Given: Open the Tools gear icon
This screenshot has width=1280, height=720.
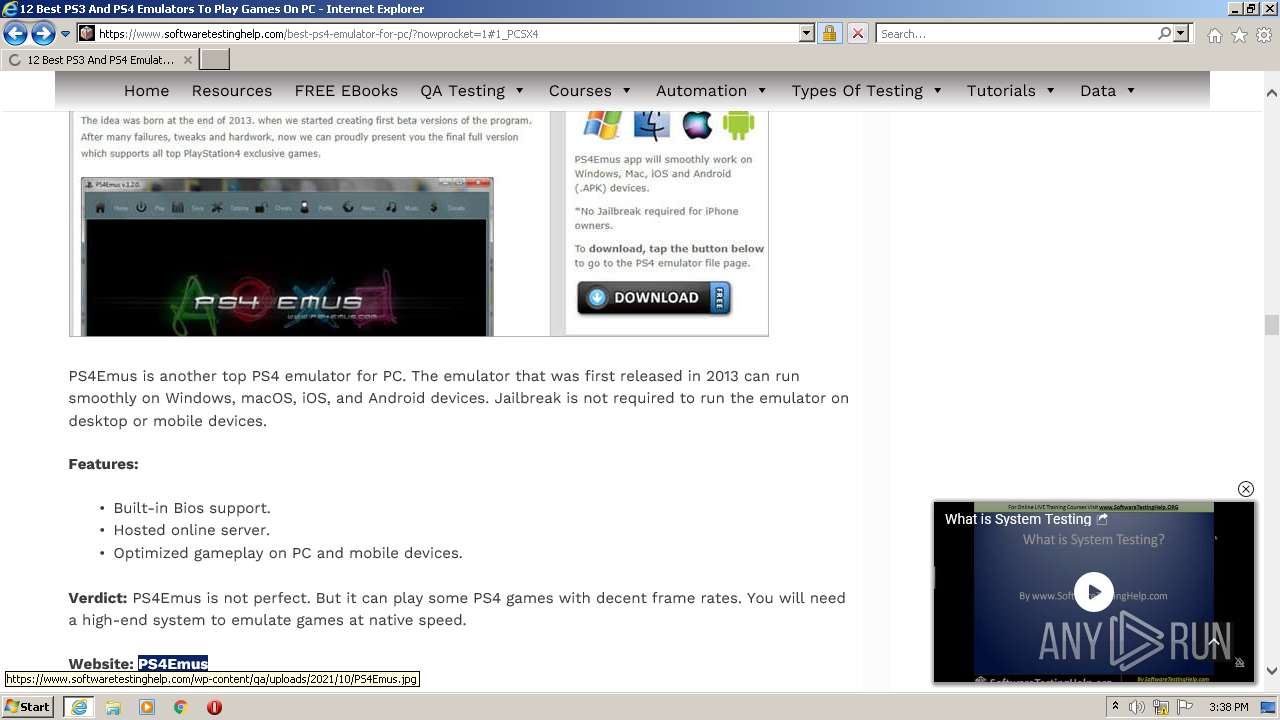Looking at the screenshot, I should [x=1265, y=34].
